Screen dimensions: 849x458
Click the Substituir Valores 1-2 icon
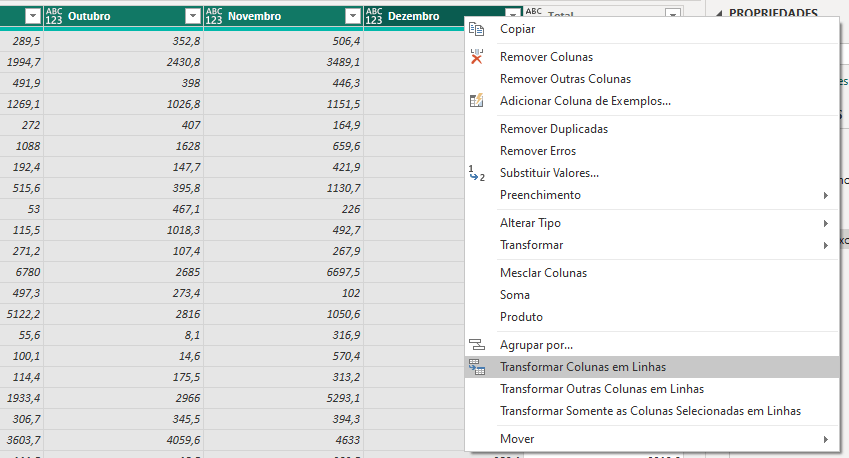coord(476,173)
